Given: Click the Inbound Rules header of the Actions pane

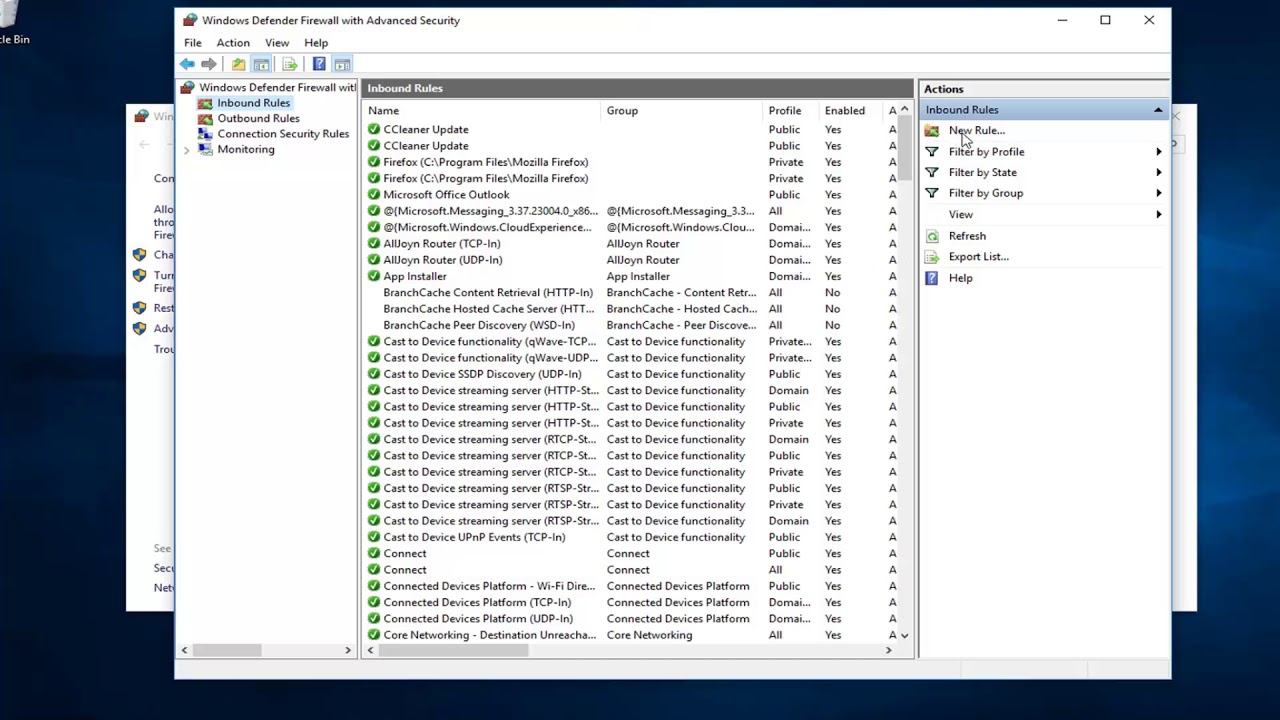Looking at the screenshot, I should (1043, 110).
